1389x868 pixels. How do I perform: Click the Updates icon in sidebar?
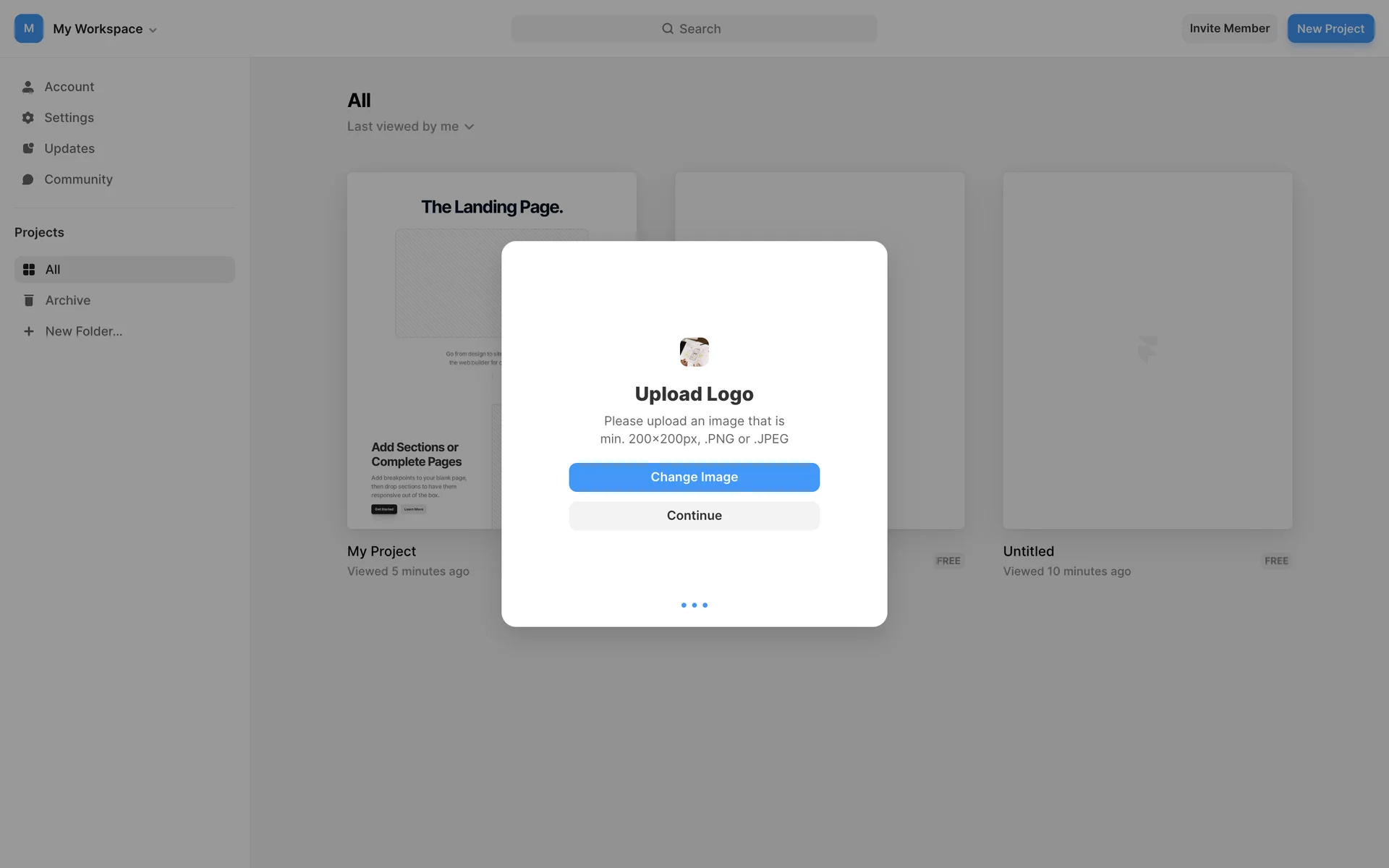[28, 148]
